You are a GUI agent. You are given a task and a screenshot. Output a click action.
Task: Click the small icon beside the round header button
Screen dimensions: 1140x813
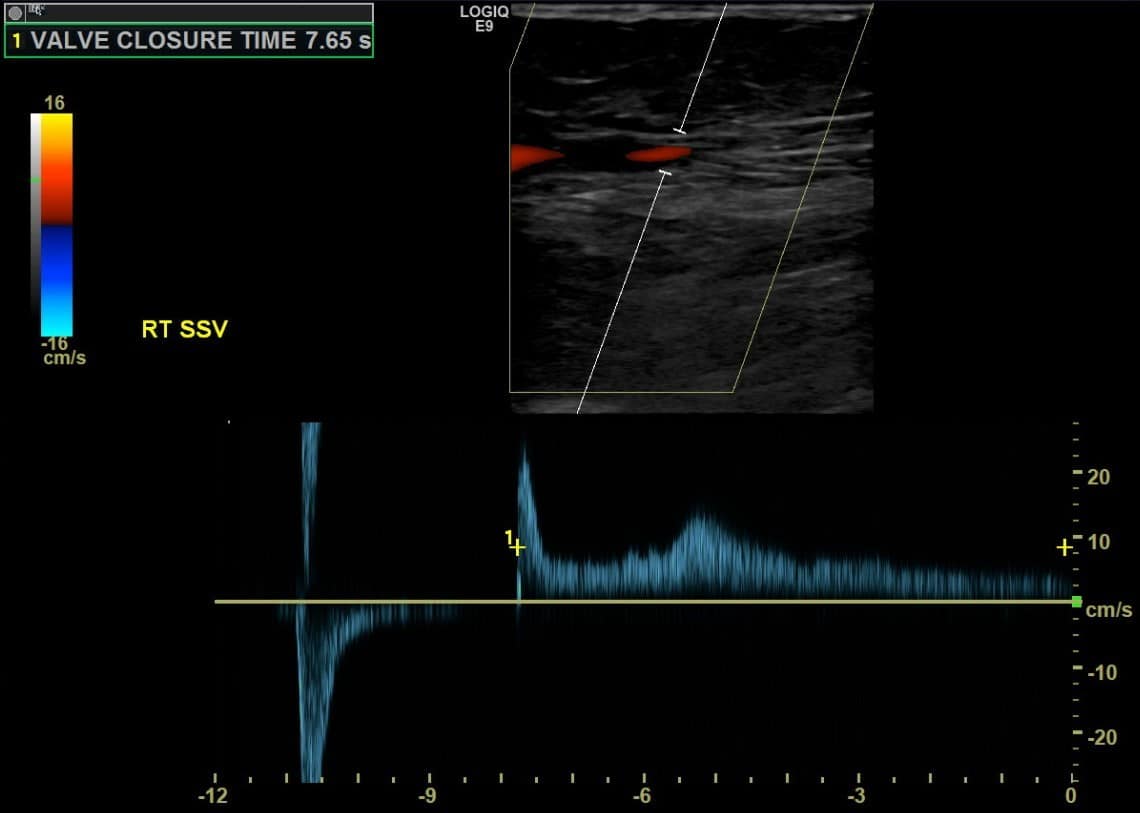tap(36, 12)
